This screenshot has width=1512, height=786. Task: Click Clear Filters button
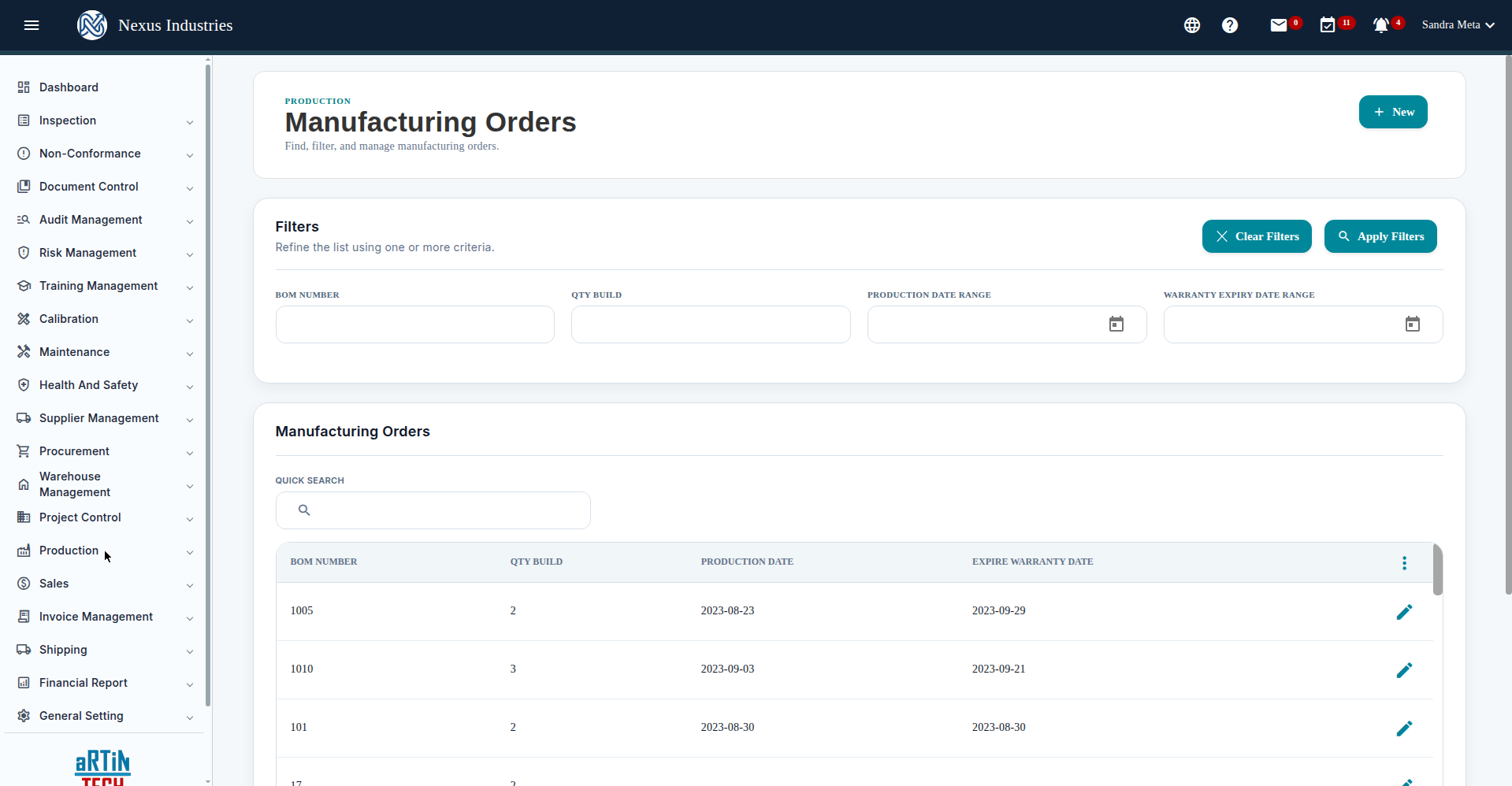(x=1257, y=236)
